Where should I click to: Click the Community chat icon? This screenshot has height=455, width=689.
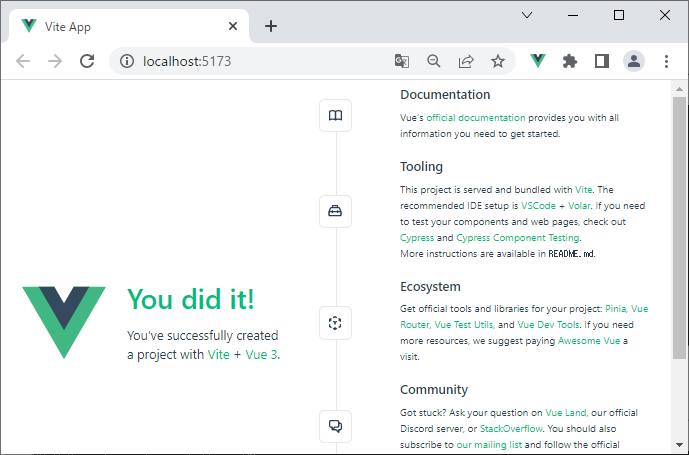tap(335, 426)
